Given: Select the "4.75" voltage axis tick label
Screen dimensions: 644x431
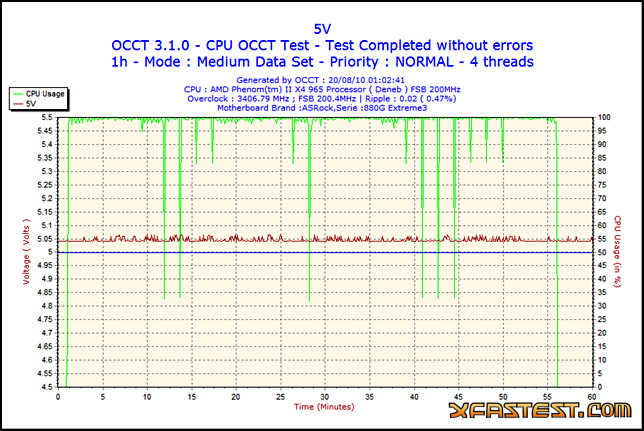Looking at the screenshot, I should (x=45, y=320).
